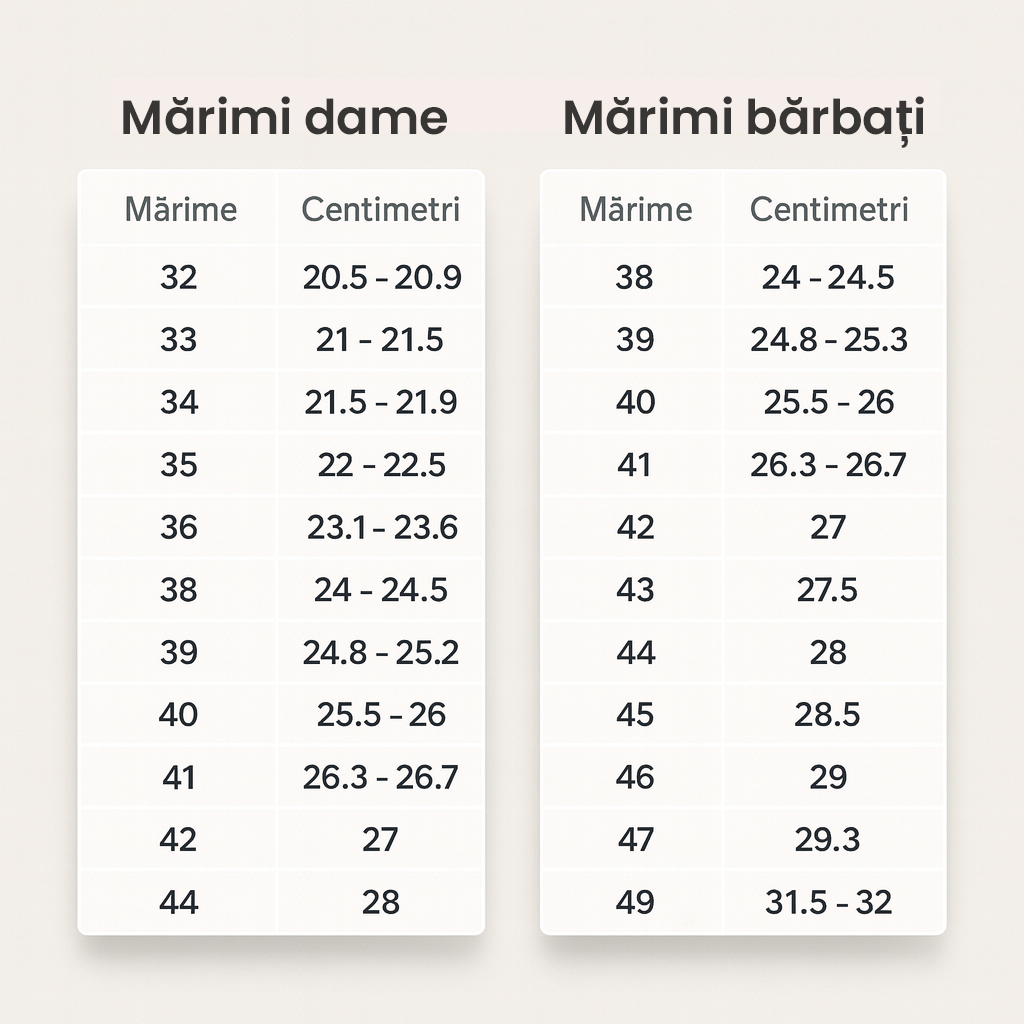Select size 36 in the women's table
Viewport: 1024px width, 1024px height.
pyautogui.click(x=179, y=527)
